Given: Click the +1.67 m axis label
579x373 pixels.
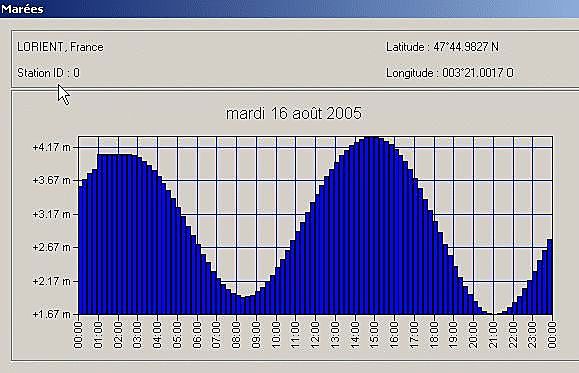Looking at the screenshot, I should pyautogui.click(x=51, y=314).
